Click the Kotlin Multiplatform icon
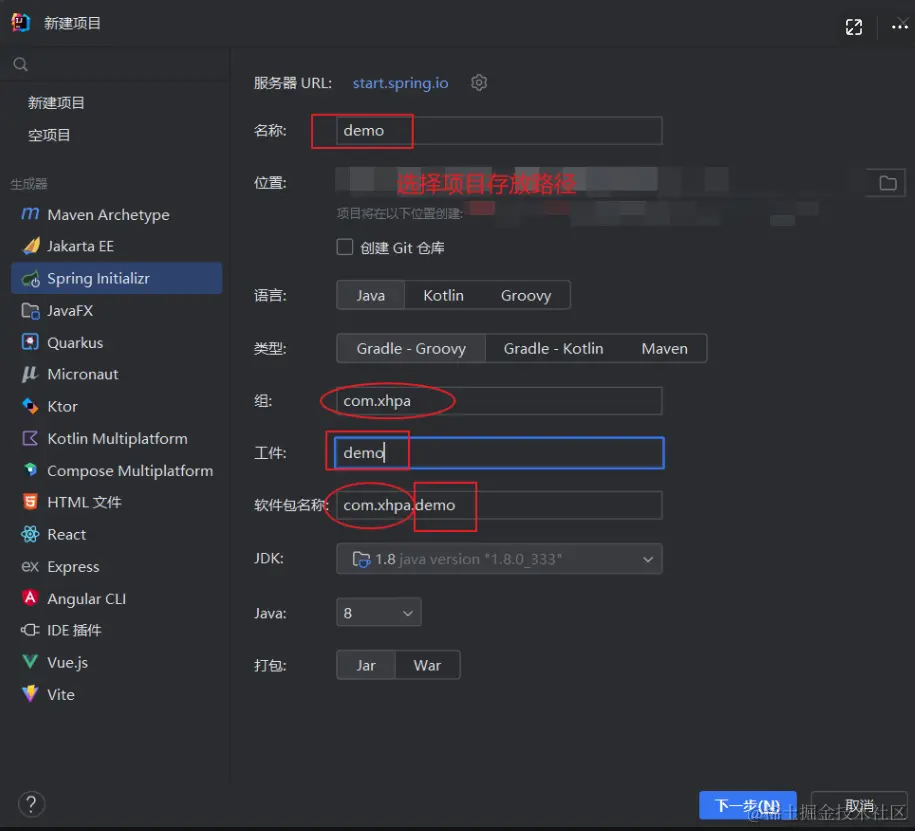 pos(30,438)
